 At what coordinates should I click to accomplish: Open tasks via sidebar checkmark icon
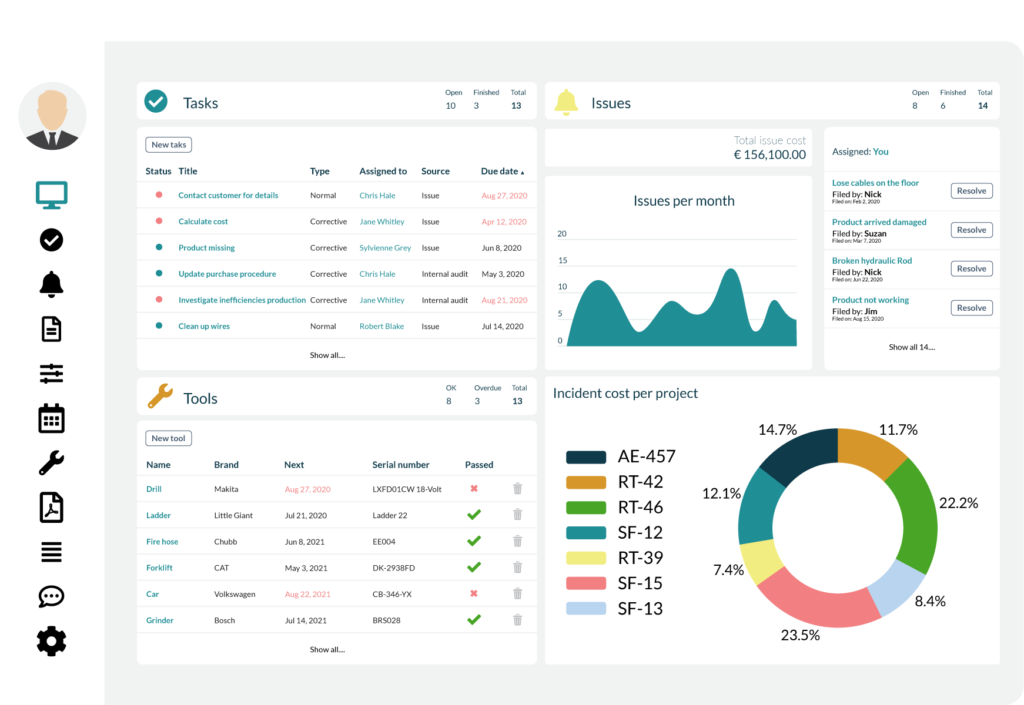[52, 240]
